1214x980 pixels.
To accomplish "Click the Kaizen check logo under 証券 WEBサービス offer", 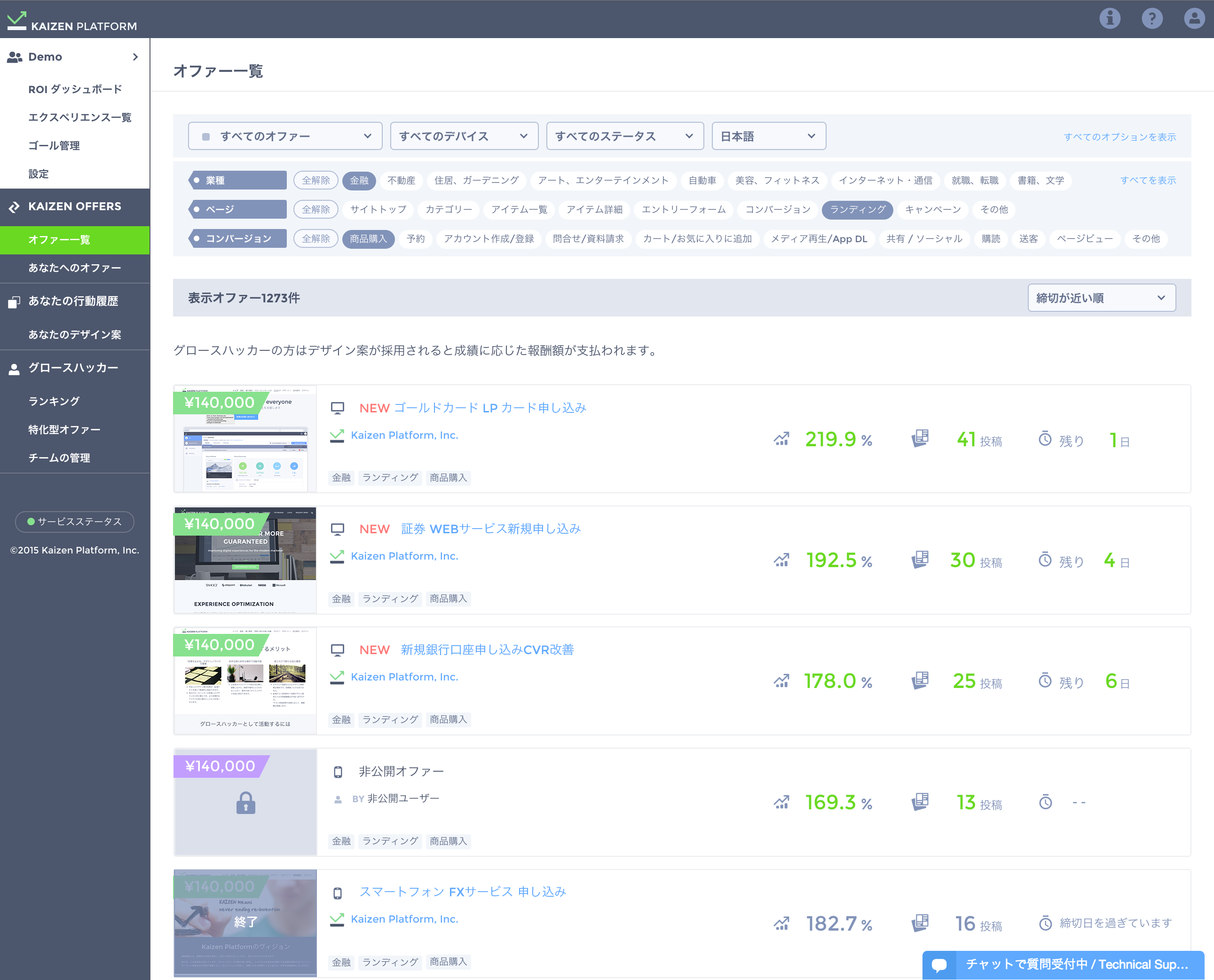I will (337, 557).
